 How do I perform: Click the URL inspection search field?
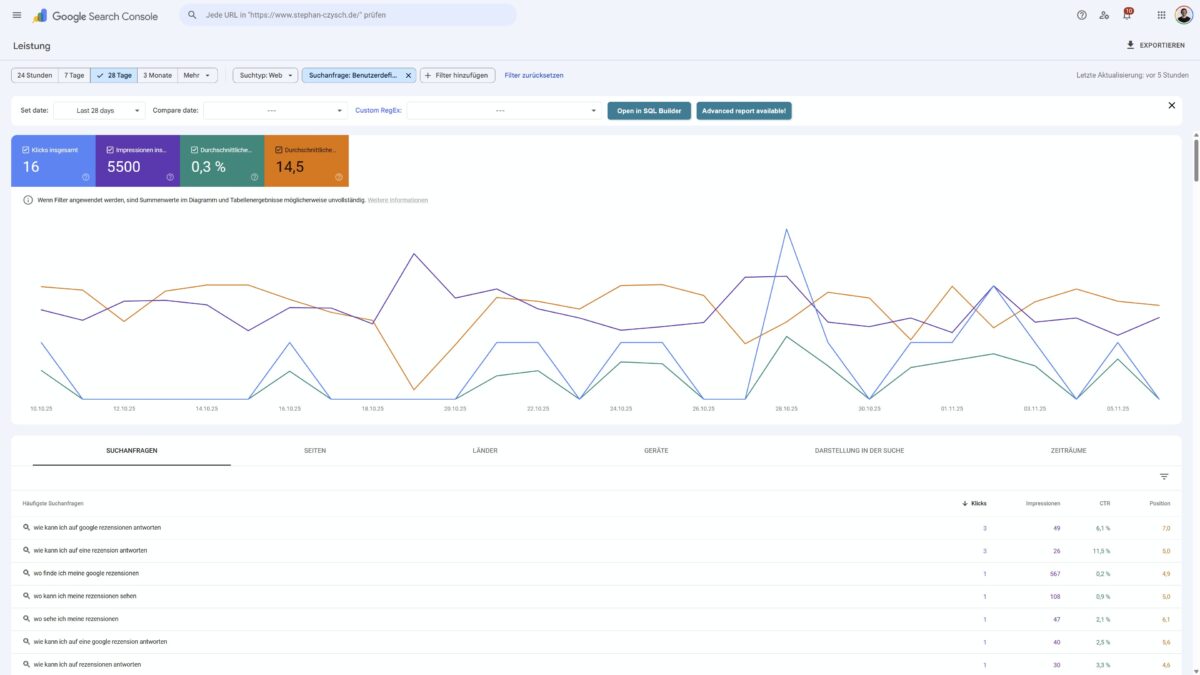point(350,15)
